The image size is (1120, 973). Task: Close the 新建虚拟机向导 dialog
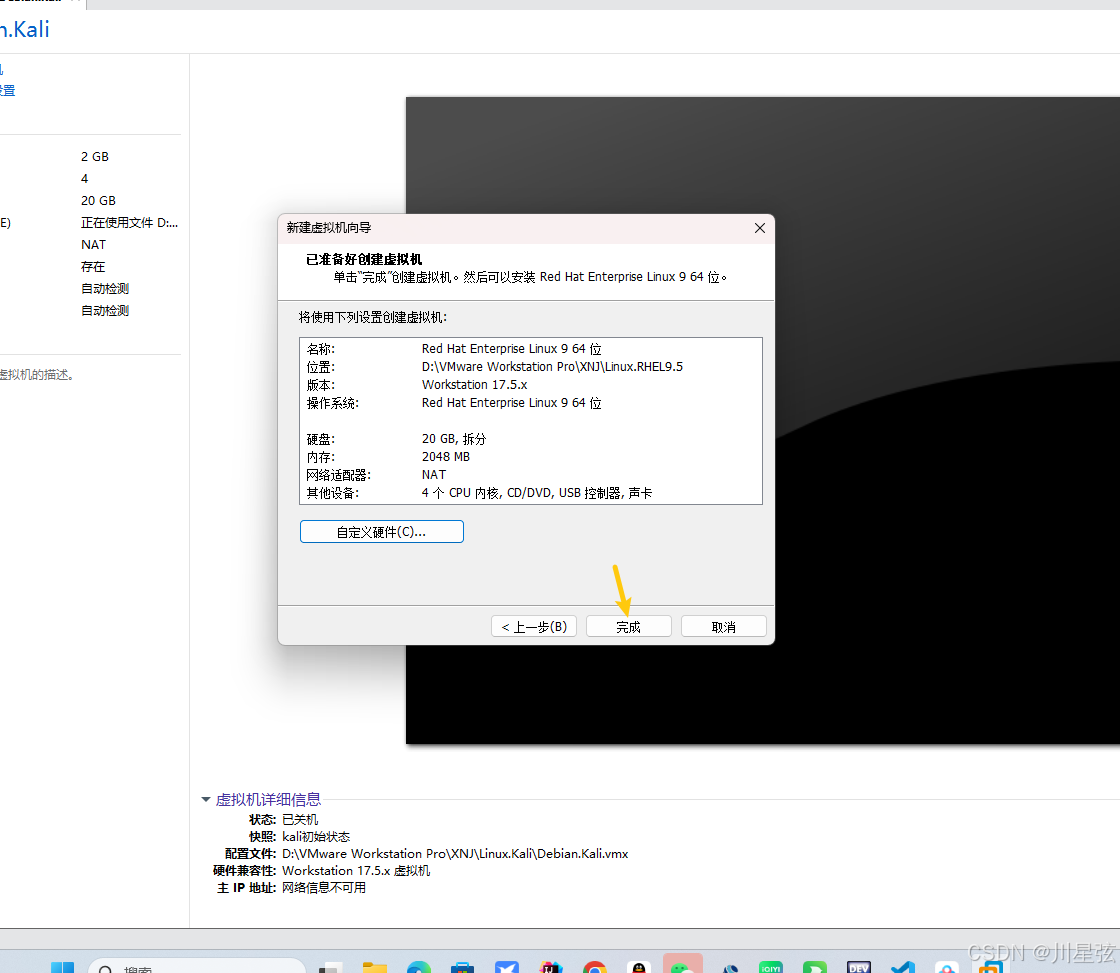(x=759, y=228)
